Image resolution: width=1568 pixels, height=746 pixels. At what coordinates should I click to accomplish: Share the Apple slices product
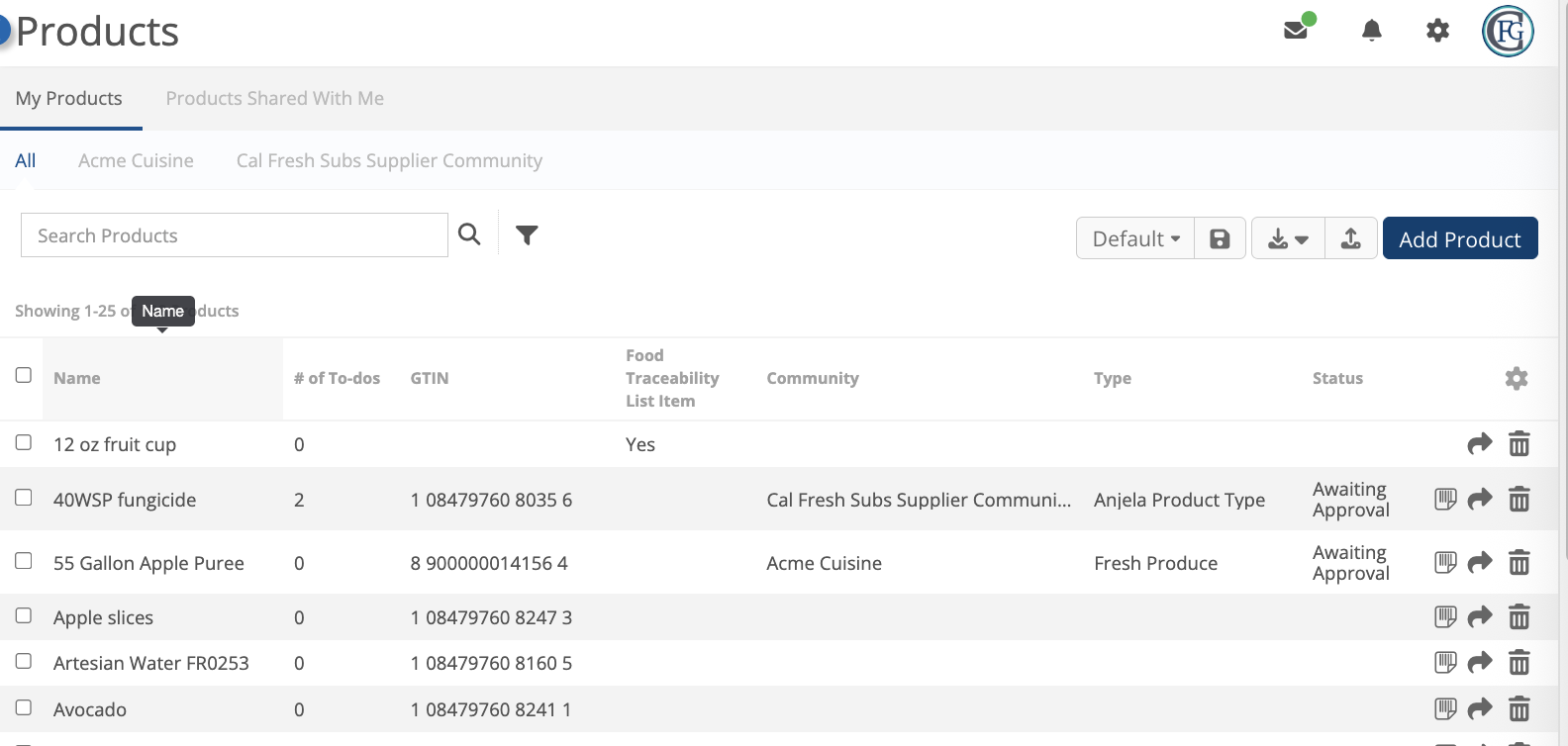tap(1479, 617)
